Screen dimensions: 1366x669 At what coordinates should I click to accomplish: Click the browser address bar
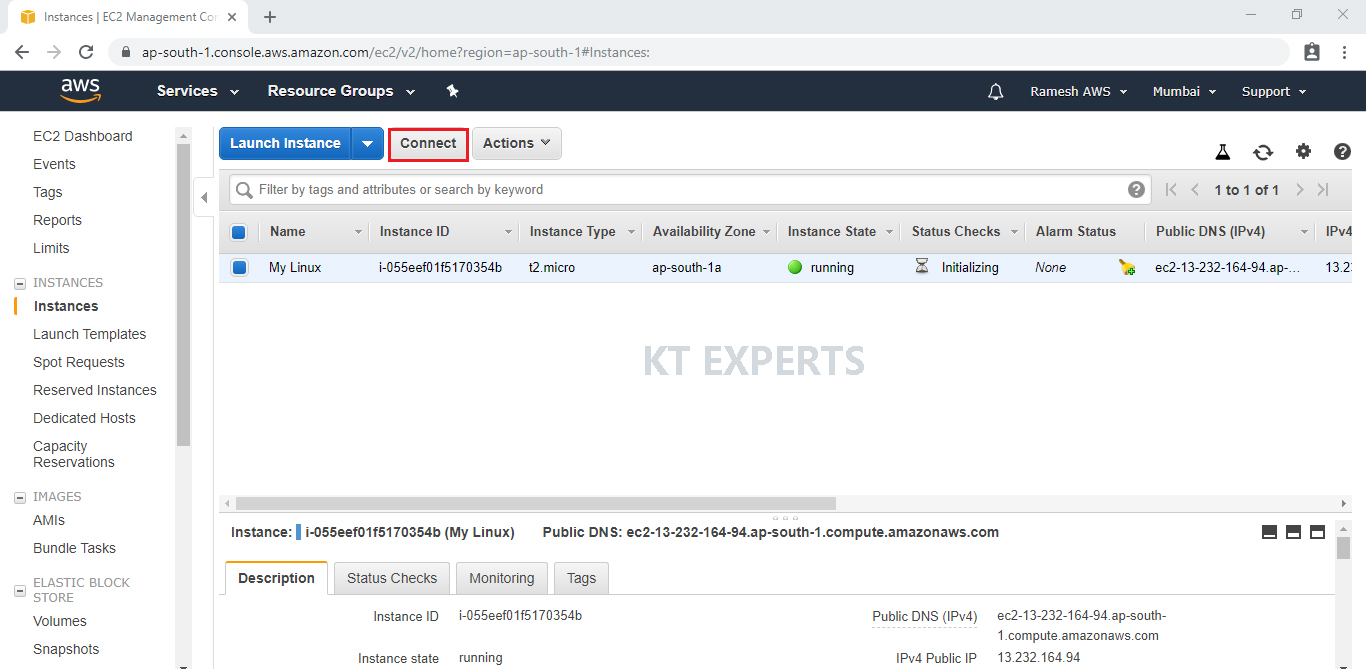tap(700, 52)
